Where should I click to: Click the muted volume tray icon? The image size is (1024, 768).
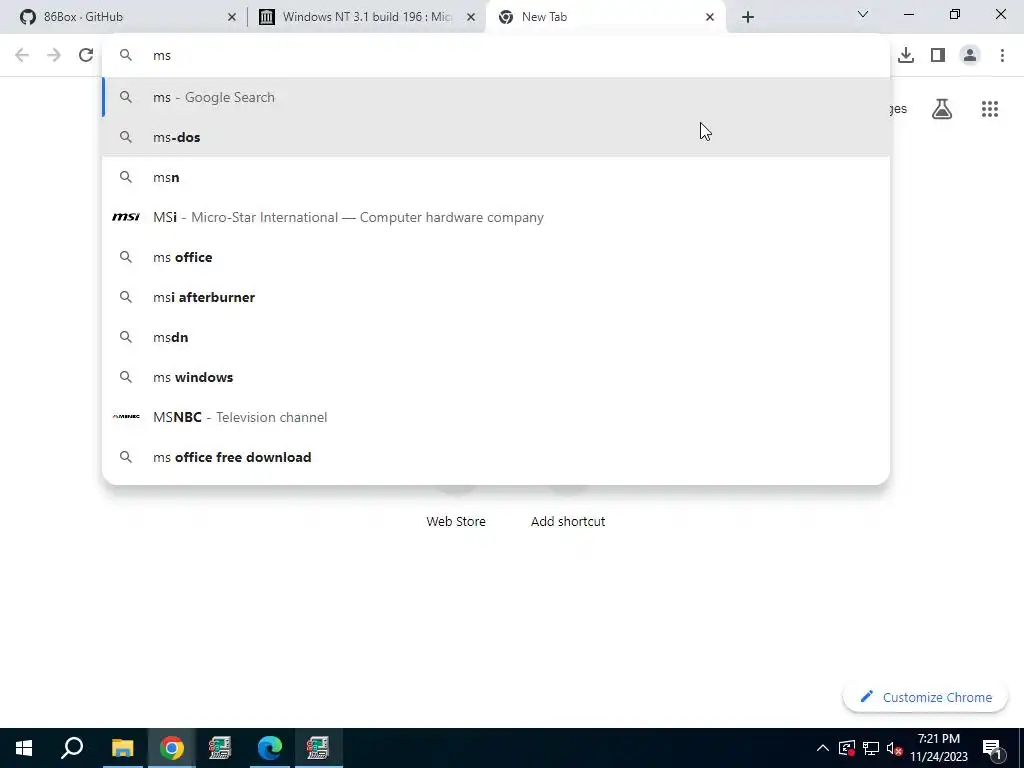(x=894, y=748)
